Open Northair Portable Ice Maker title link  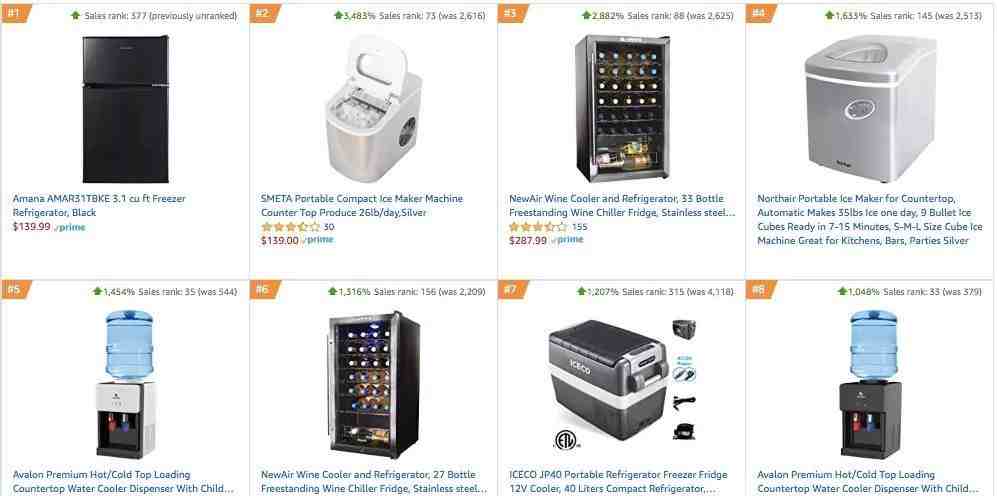pos(870,219)
